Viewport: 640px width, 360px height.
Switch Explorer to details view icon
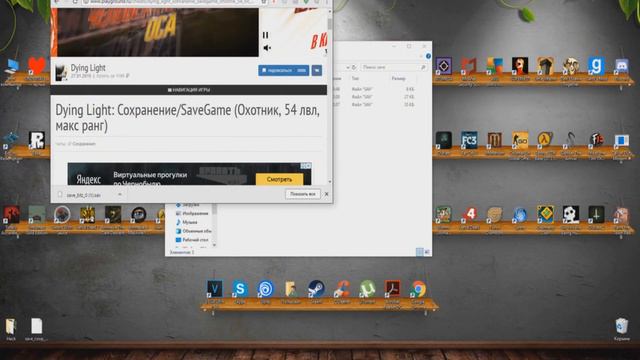pyautogui.click(x=419, y=252)
